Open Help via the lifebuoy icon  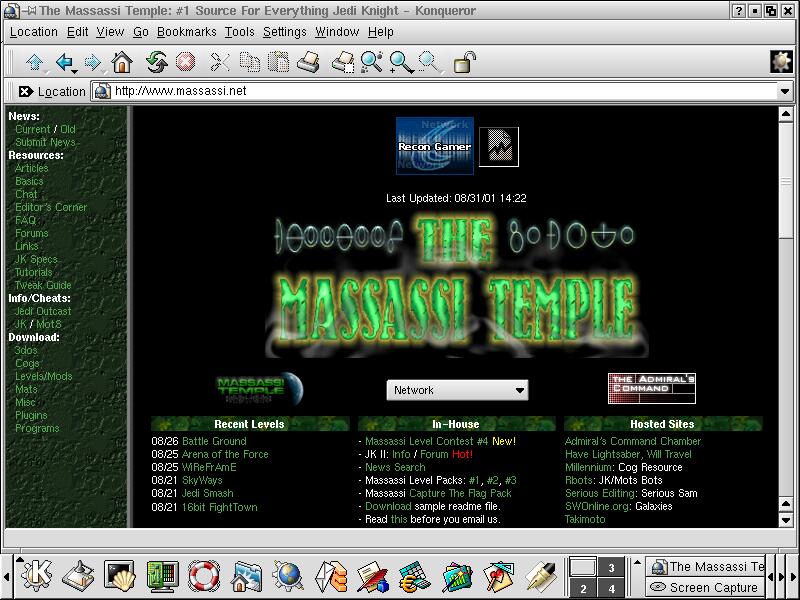[204, 577]
